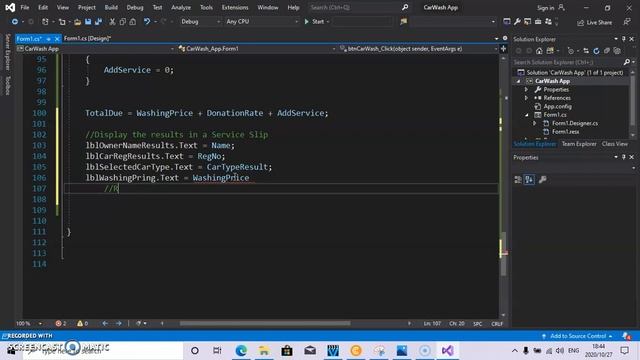The image size is (640, 360).
Task: Open the File menu
Action: (x=24, y=7)
